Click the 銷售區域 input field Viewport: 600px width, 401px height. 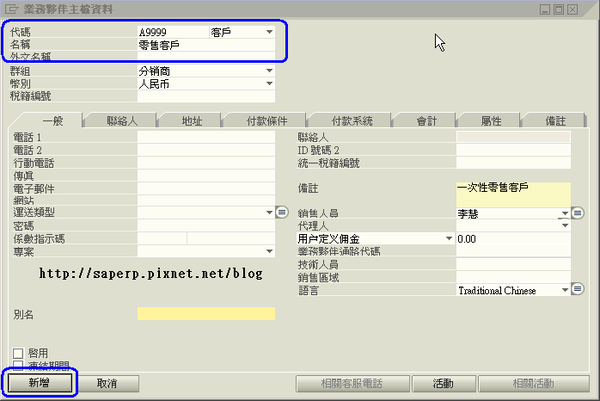[x=513, y=277]
